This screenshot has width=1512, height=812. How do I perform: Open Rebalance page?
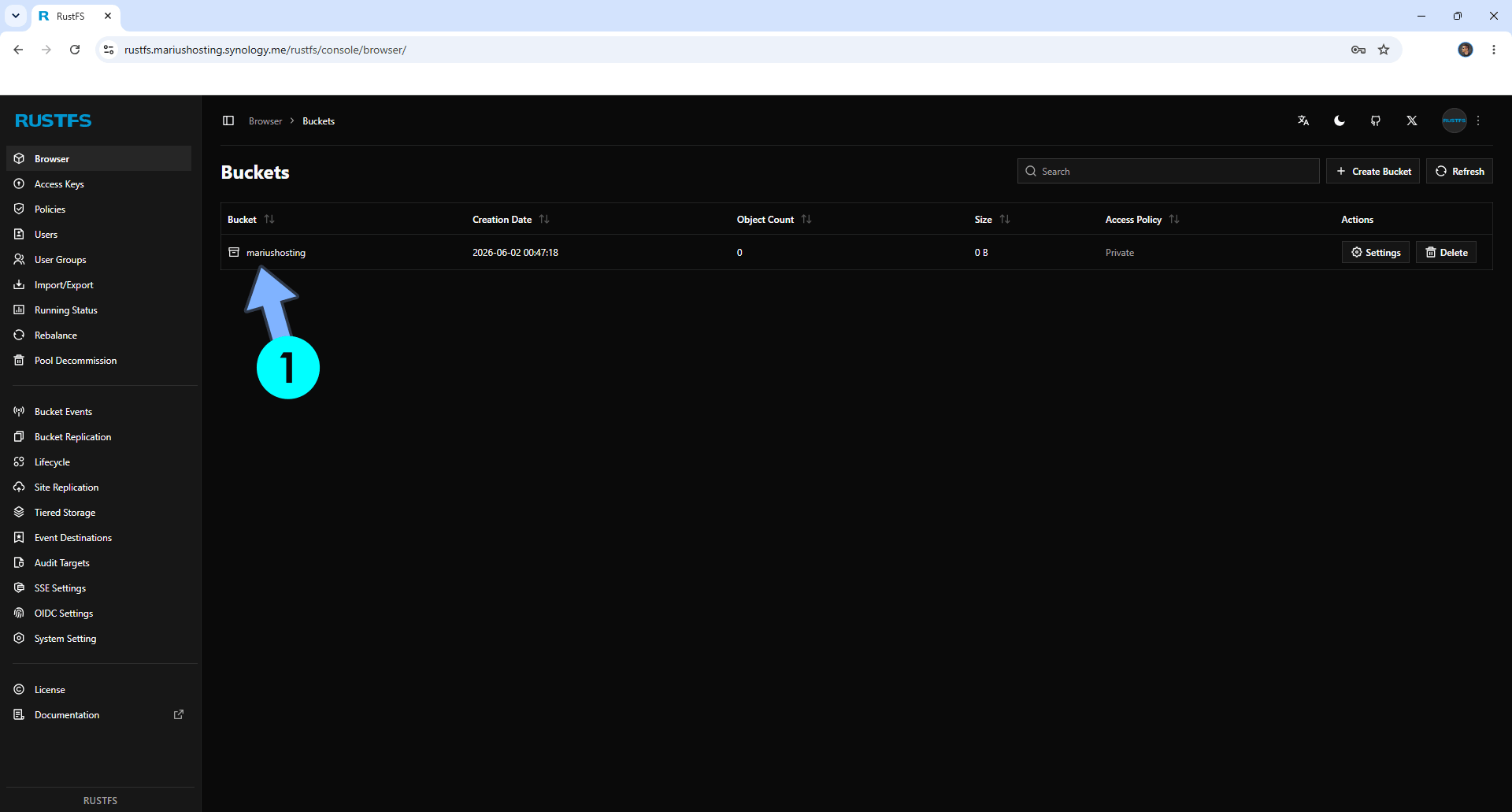[x=98, y=335]
